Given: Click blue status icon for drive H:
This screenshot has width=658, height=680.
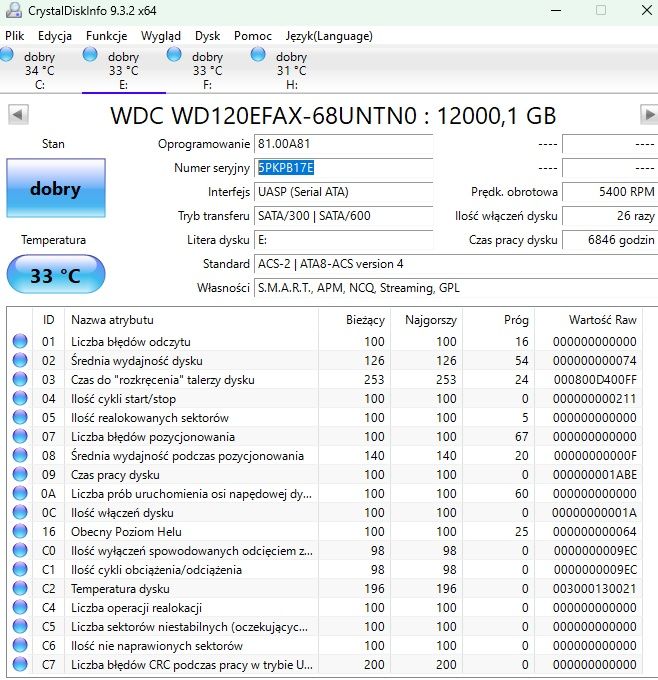Looking at the screenshot, I should pyautogui.click(x=258, y=55).
